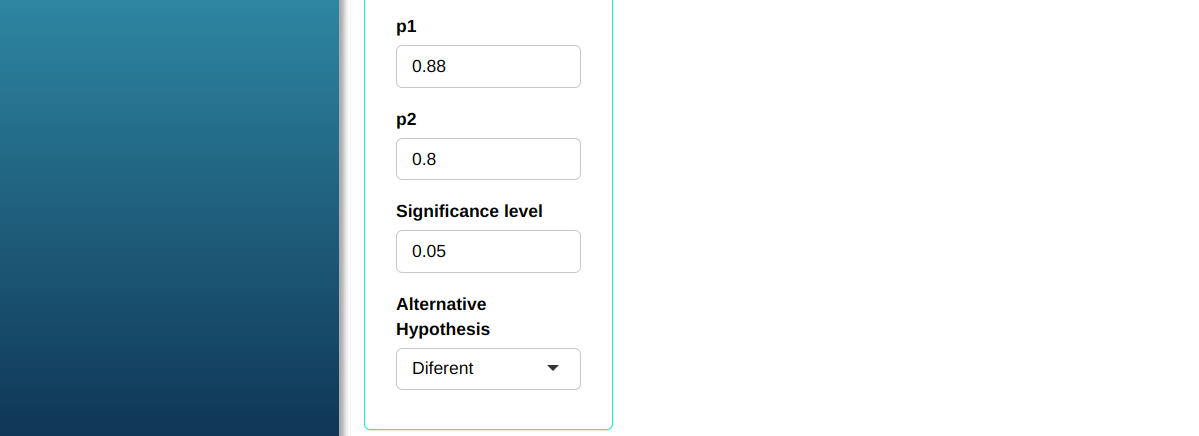Click the 'Significance level' label
The width and height of the screenshot is (1199, 436).
[469, 211]
